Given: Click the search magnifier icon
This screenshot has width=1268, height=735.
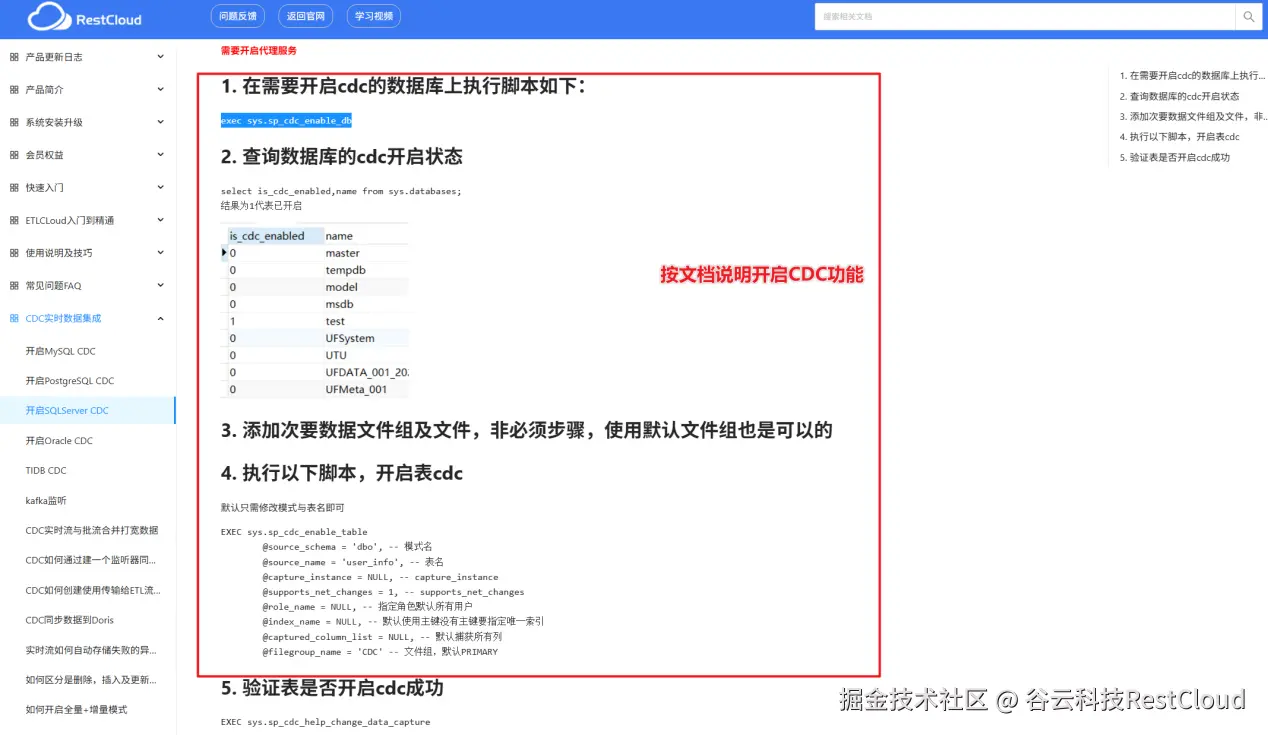Looking at the screenshot, I should click(x=1248, y=17).
